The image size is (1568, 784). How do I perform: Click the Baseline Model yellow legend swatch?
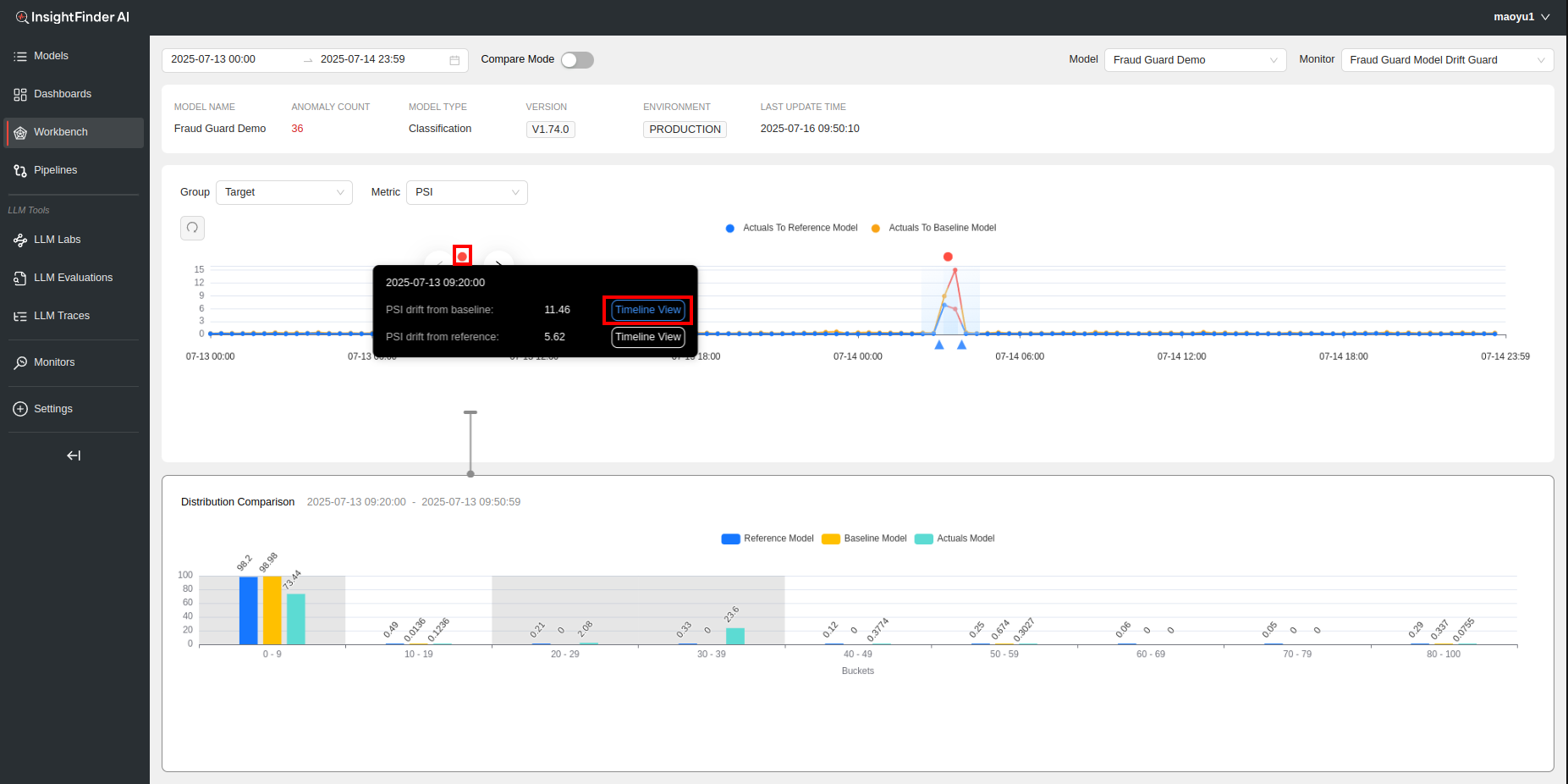tap(830, 538)
